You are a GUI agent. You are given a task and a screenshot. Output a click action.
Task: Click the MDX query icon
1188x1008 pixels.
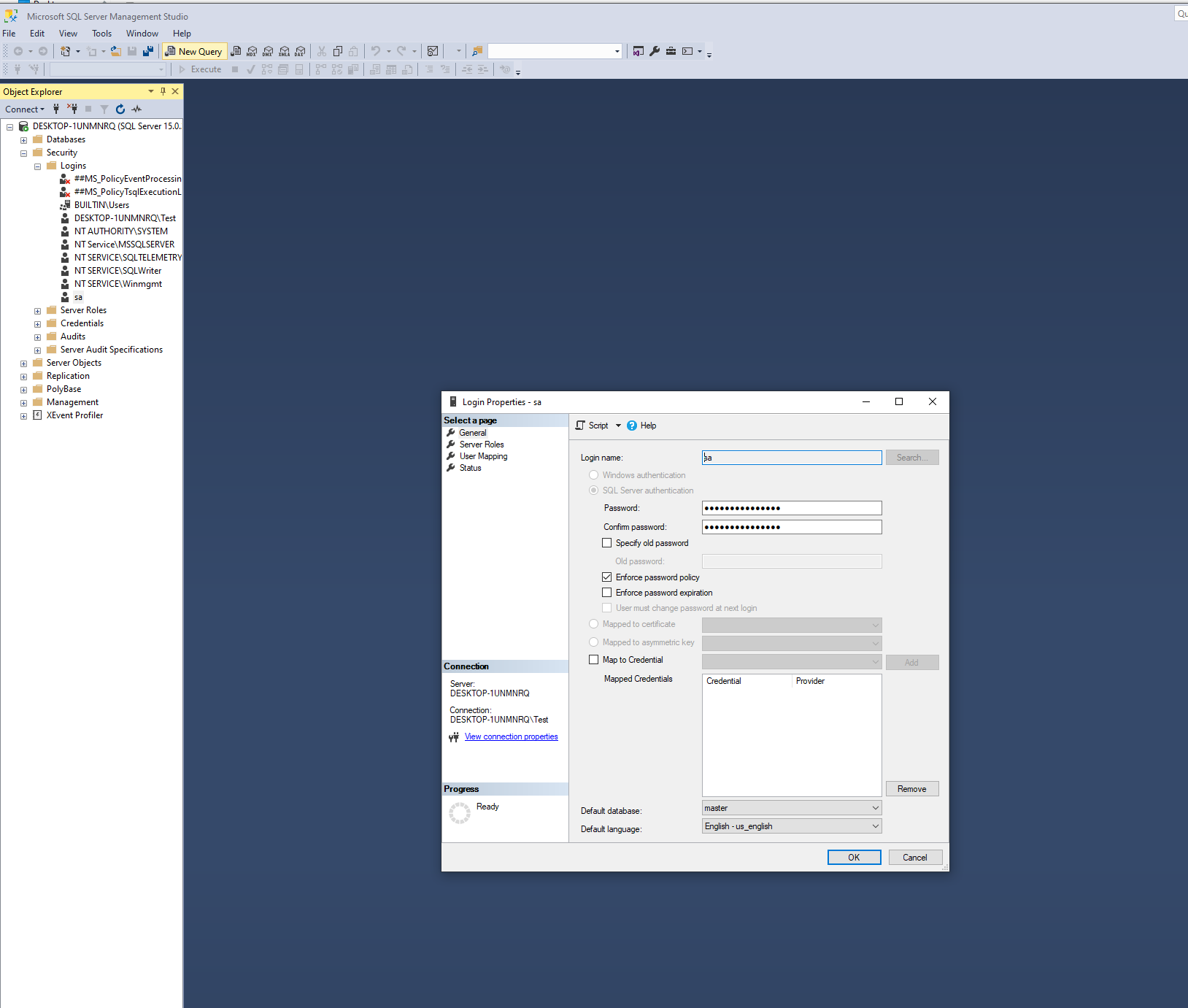coord(252,51)
